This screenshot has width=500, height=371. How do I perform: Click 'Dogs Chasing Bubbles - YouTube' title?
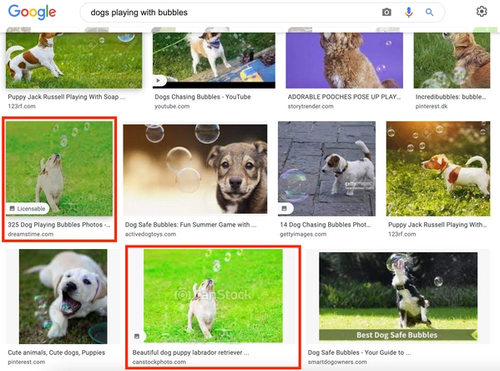(x=203, y=97)
